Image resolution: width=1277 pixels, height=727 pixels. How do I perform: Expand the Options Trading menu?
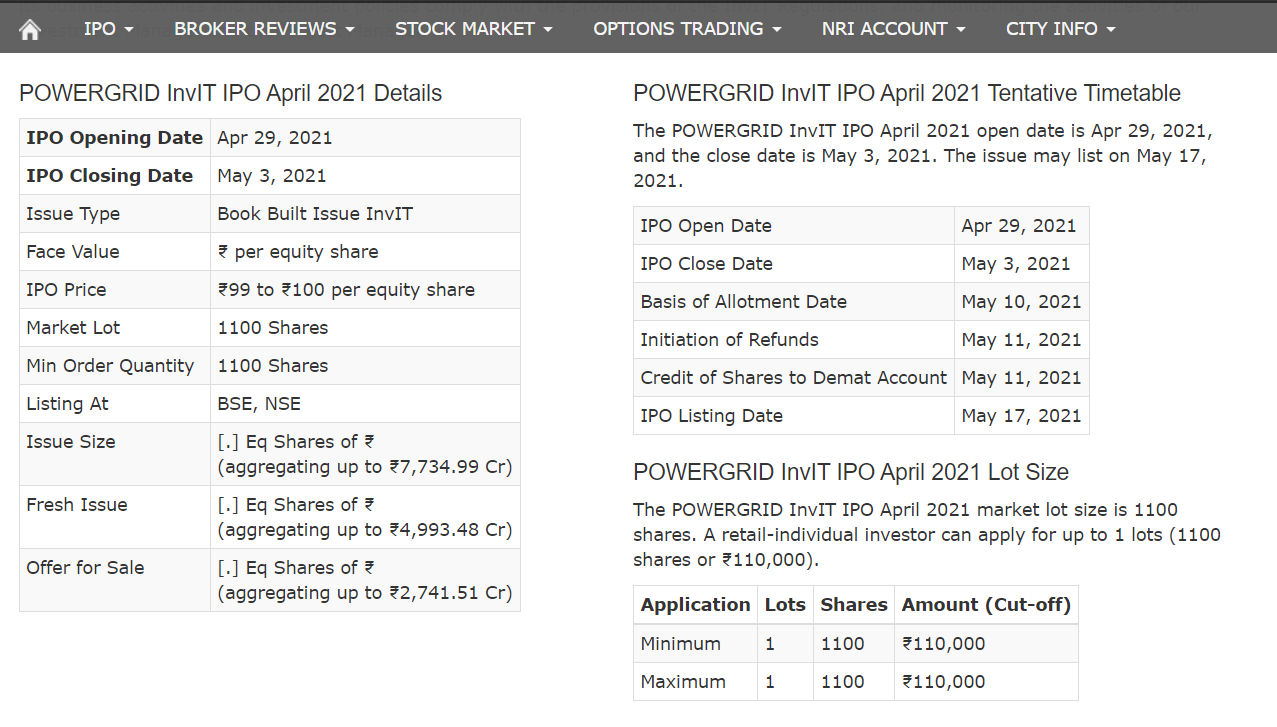click(x=688, y=29)
